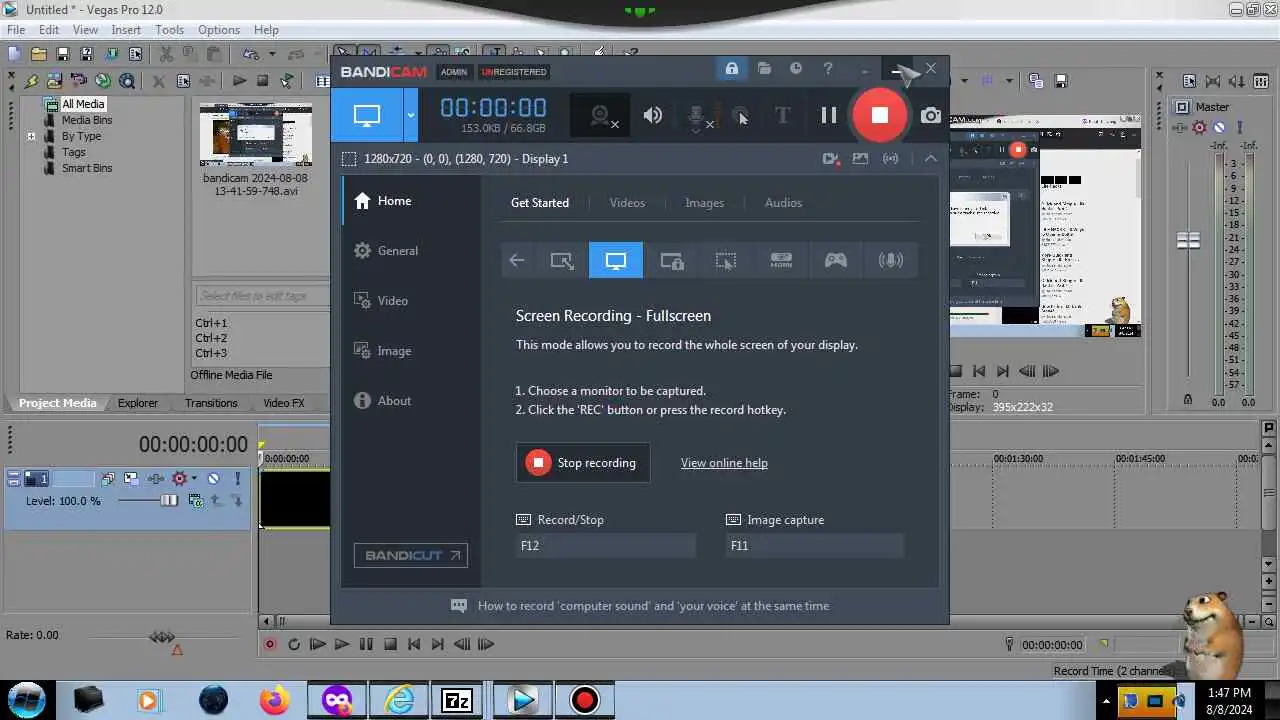This screenshot has width=1280, height=720.
Task: Click the Vegas timeline record button
Action: (x=270, y=645)
